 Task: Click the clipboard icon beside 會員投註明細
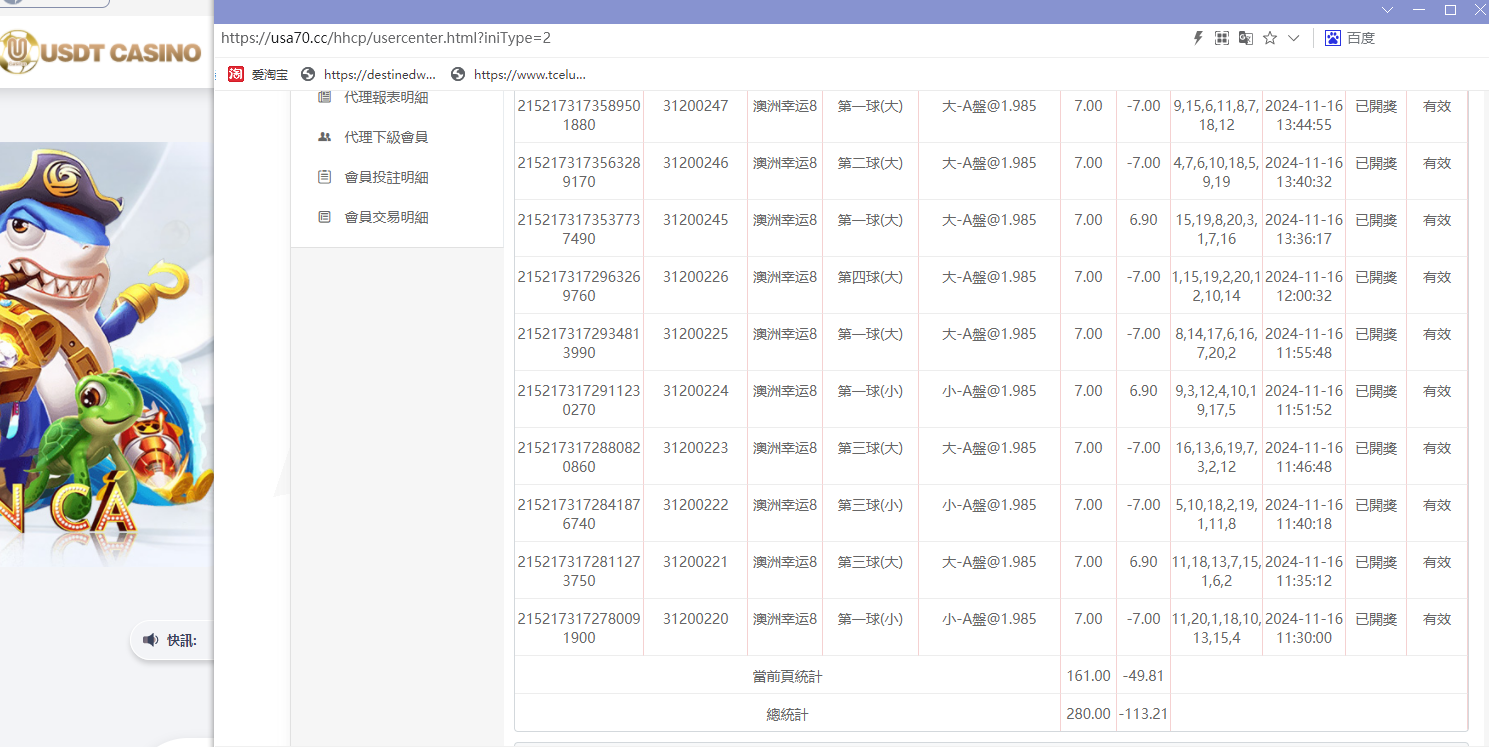click(324, 177)
